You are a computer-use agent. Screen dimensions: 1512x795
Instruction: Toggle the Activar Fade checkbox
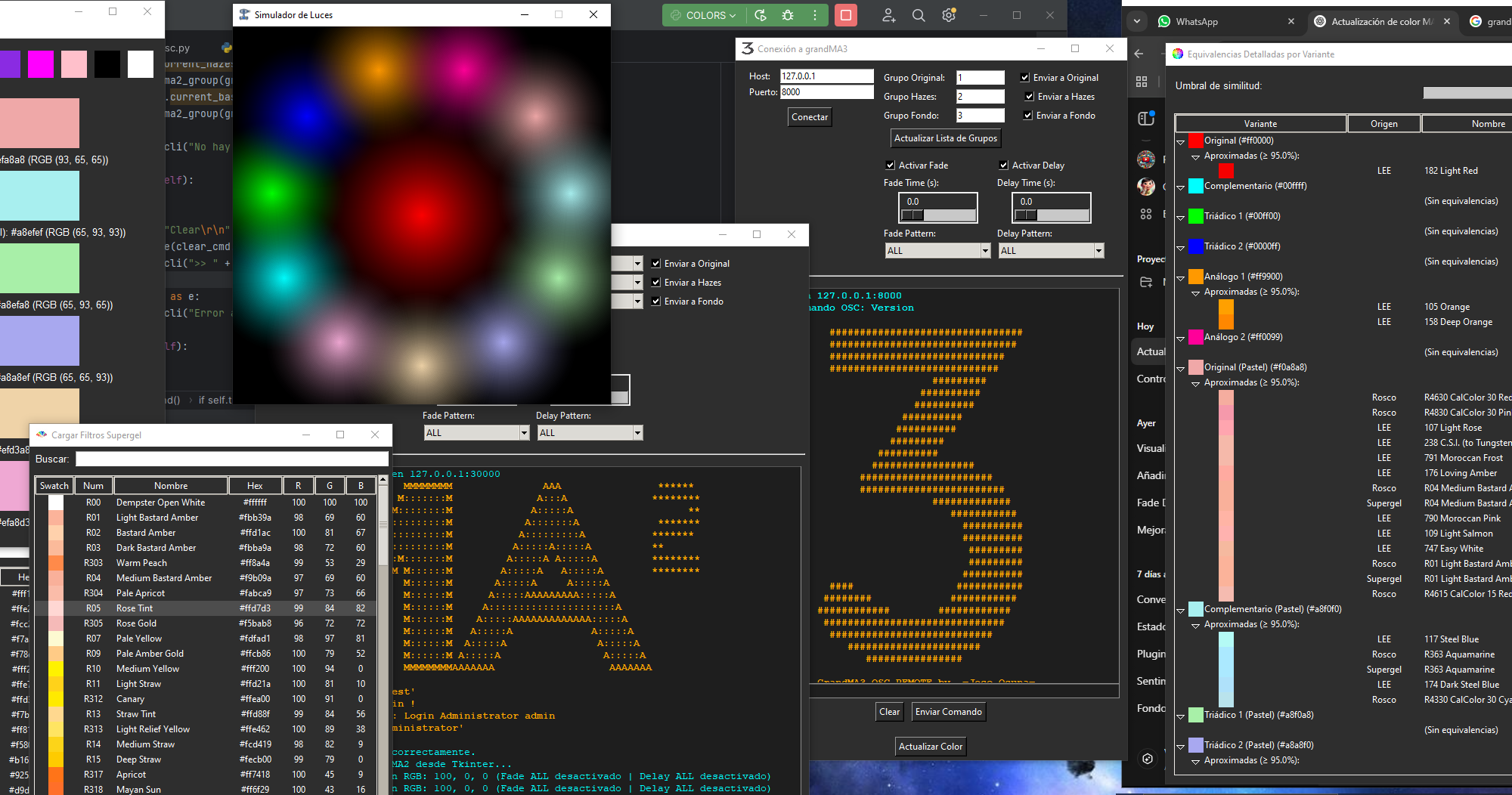(890, 165)
